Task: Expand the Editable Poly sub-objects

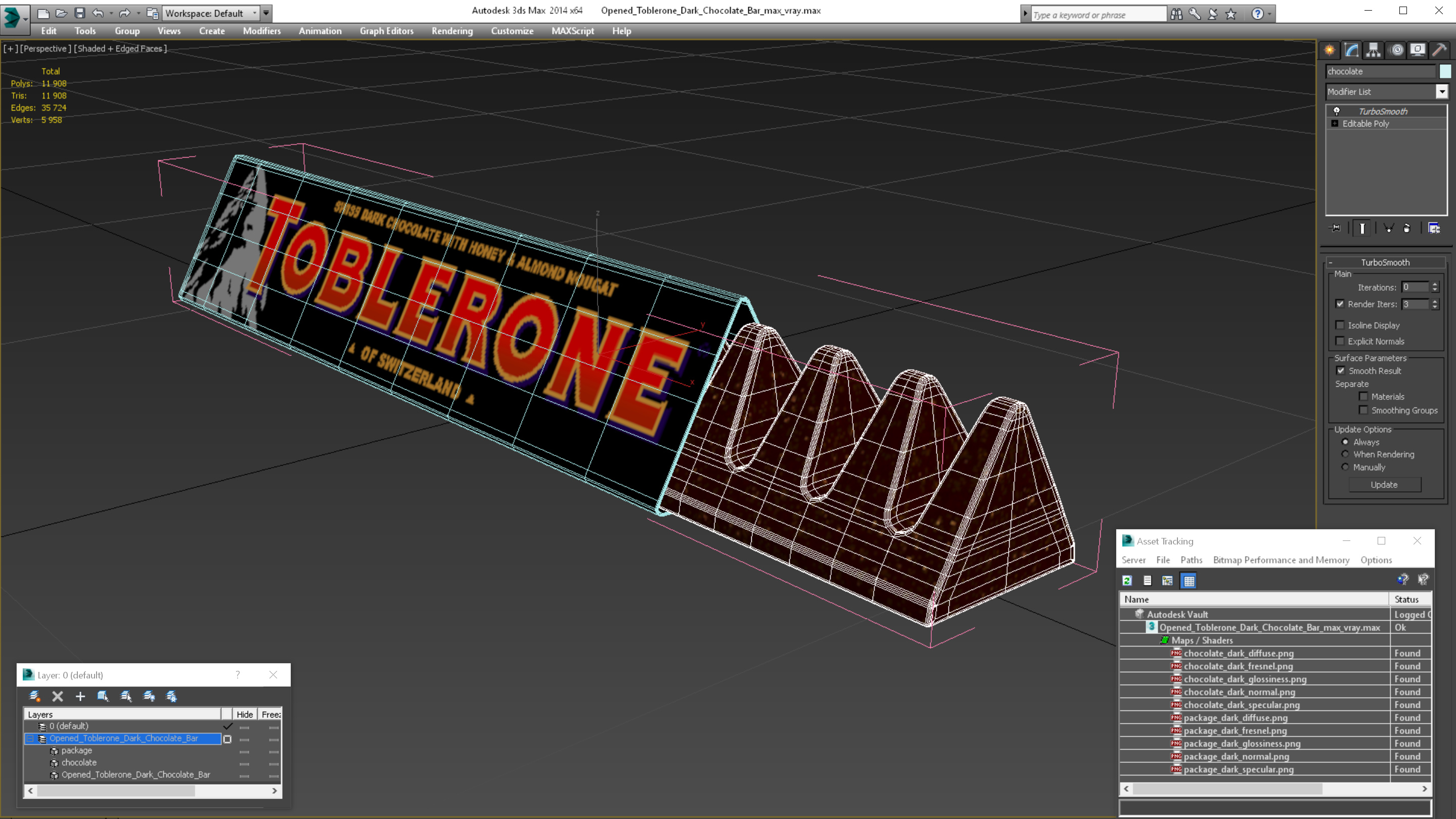Action: click(x=1335, y=124)
